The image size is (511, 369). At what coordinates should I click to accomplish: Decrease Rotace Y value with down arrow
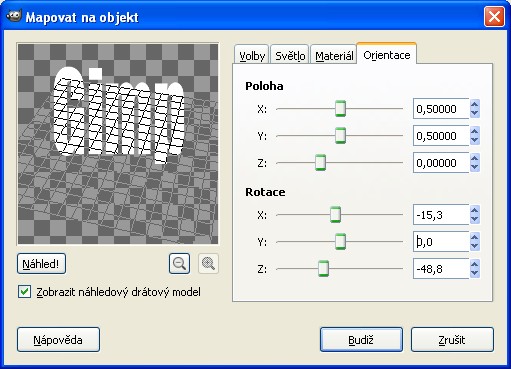point(475,246)
